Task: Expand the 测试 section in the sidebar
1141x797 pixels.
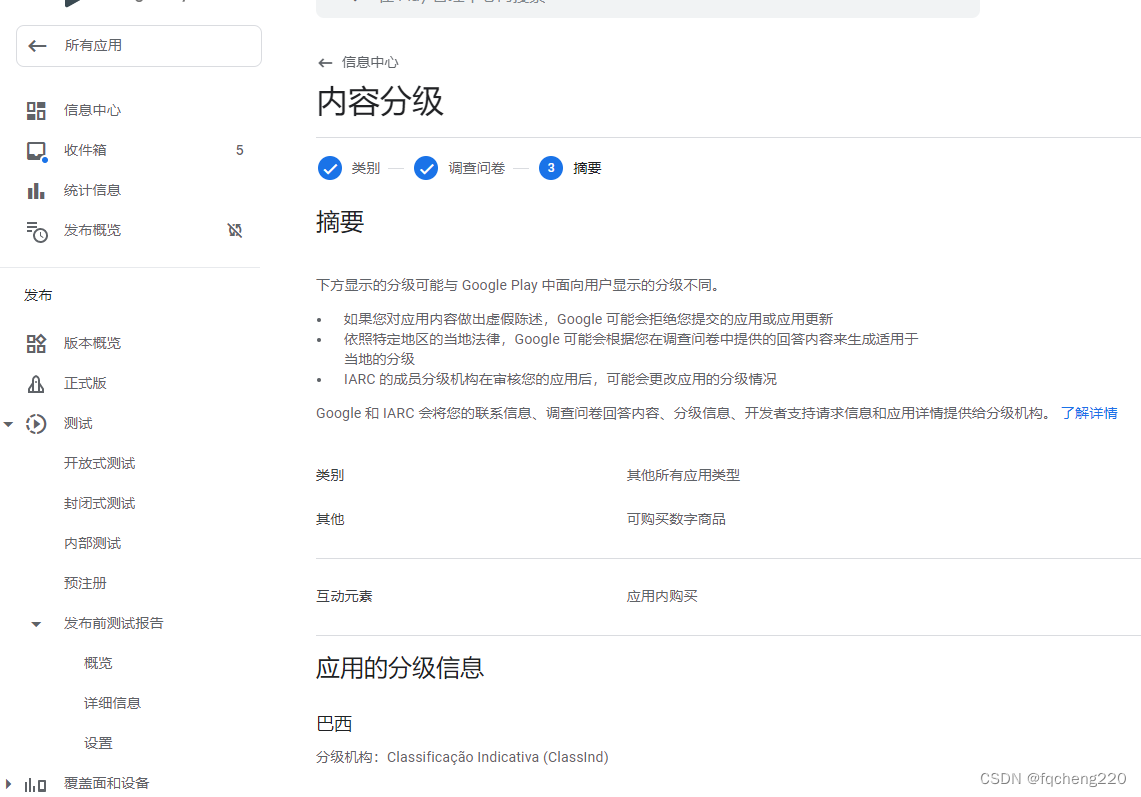Action: click(9, 423)
